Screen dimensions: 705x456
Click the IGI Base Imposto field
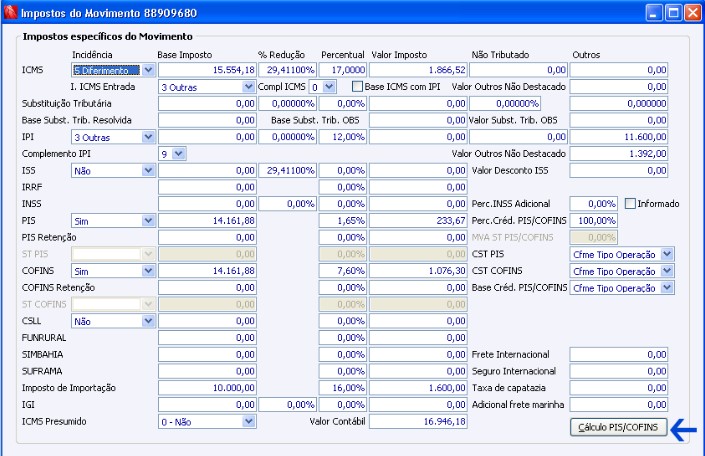[x=207, y=405]
